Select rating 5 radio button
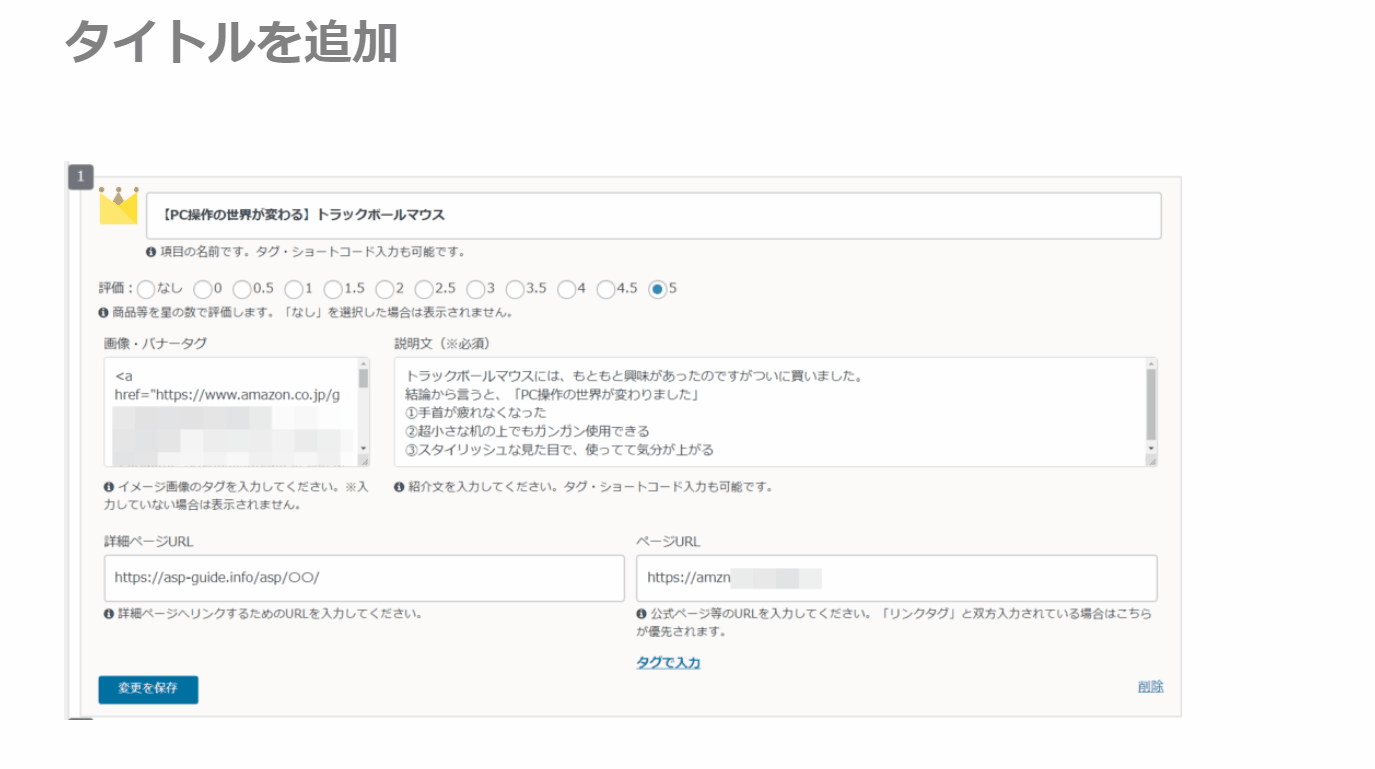This screenshot has width=1375, height=769. click(x=657, y=289)
